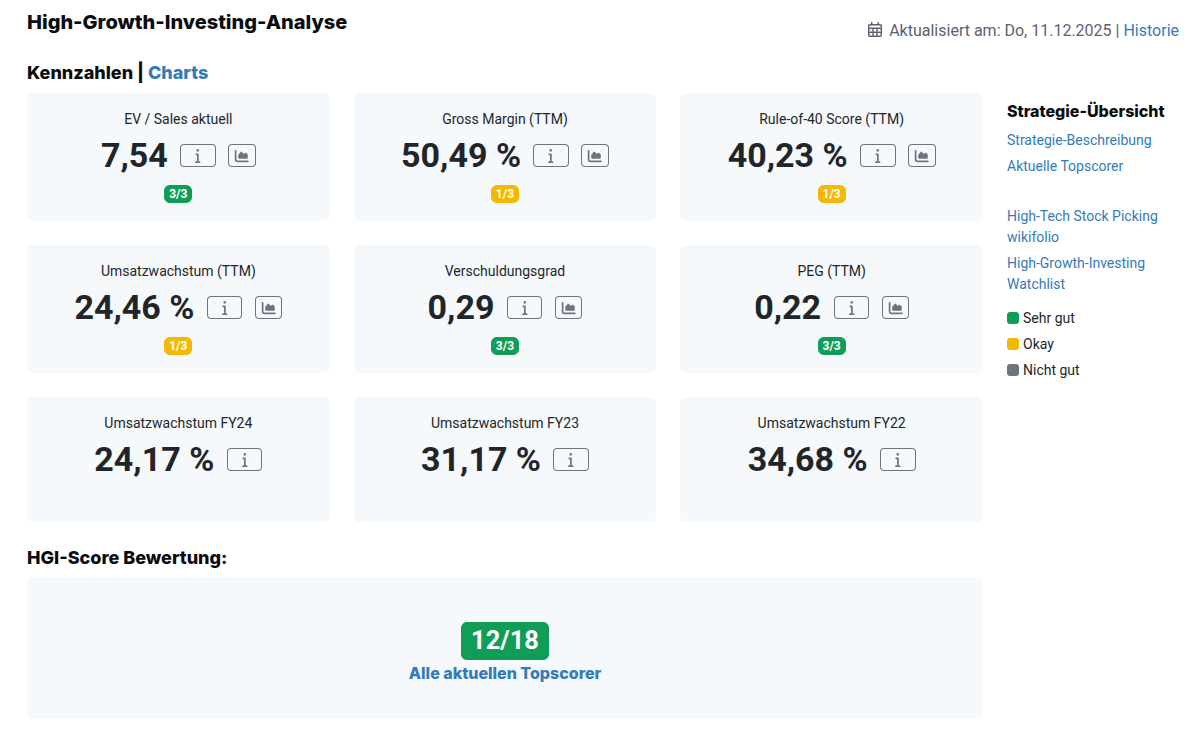Show info for Gross Margin (TTM)
This screenshot has height=732, width=1199.
[x=551, y=155]
